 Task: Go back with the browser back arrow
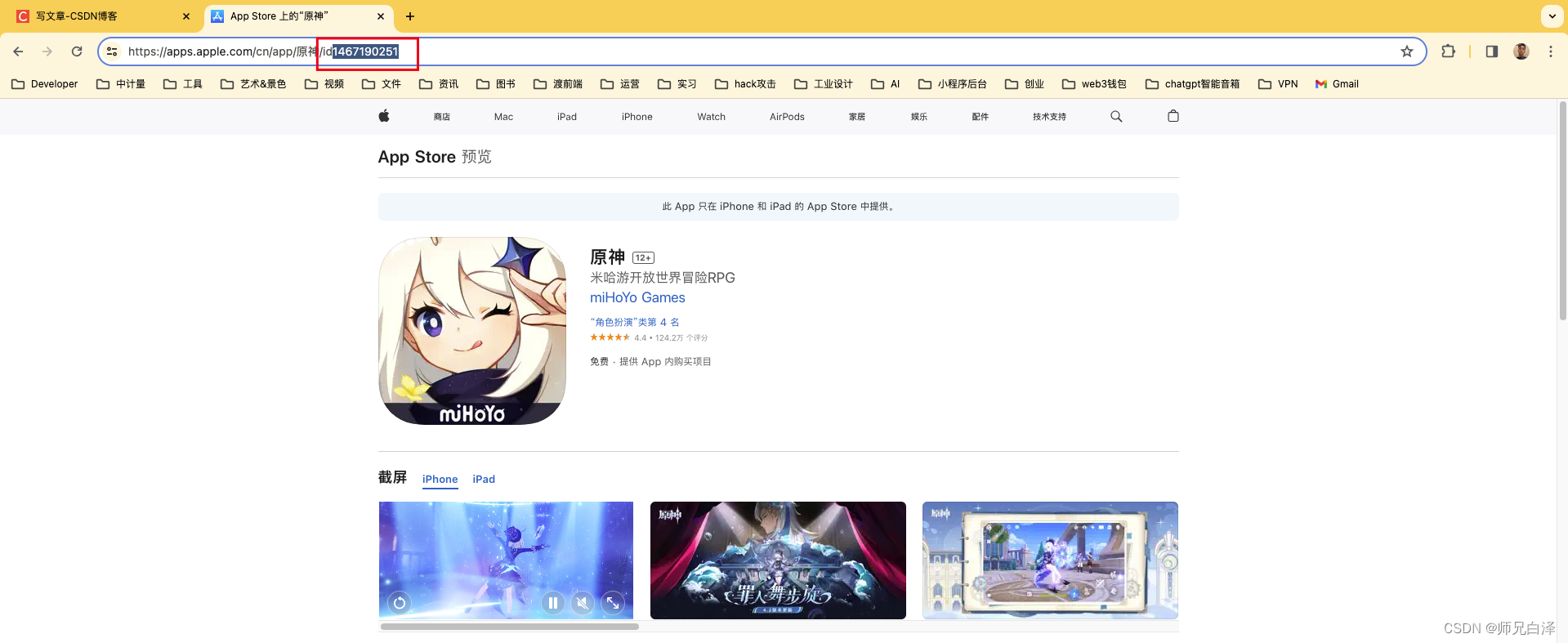point(18,51)
